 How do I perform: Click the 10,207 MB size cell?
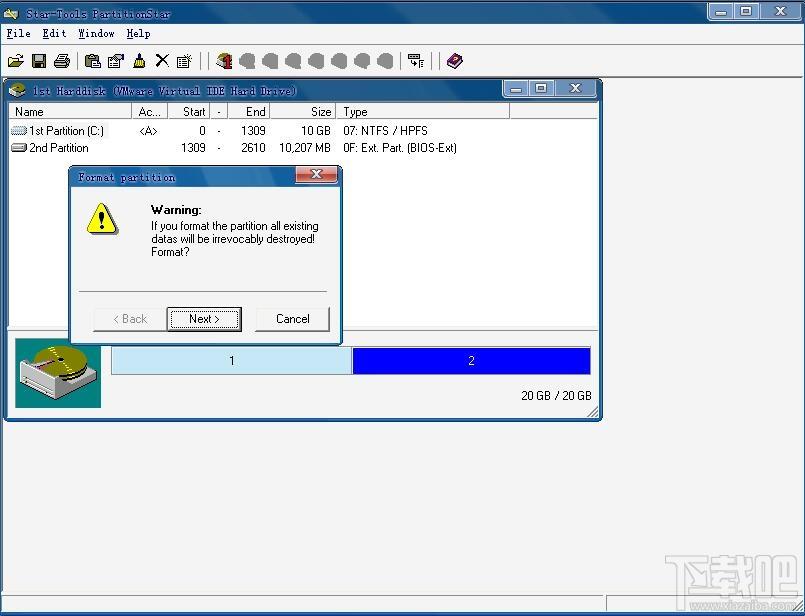click(305, 148)
